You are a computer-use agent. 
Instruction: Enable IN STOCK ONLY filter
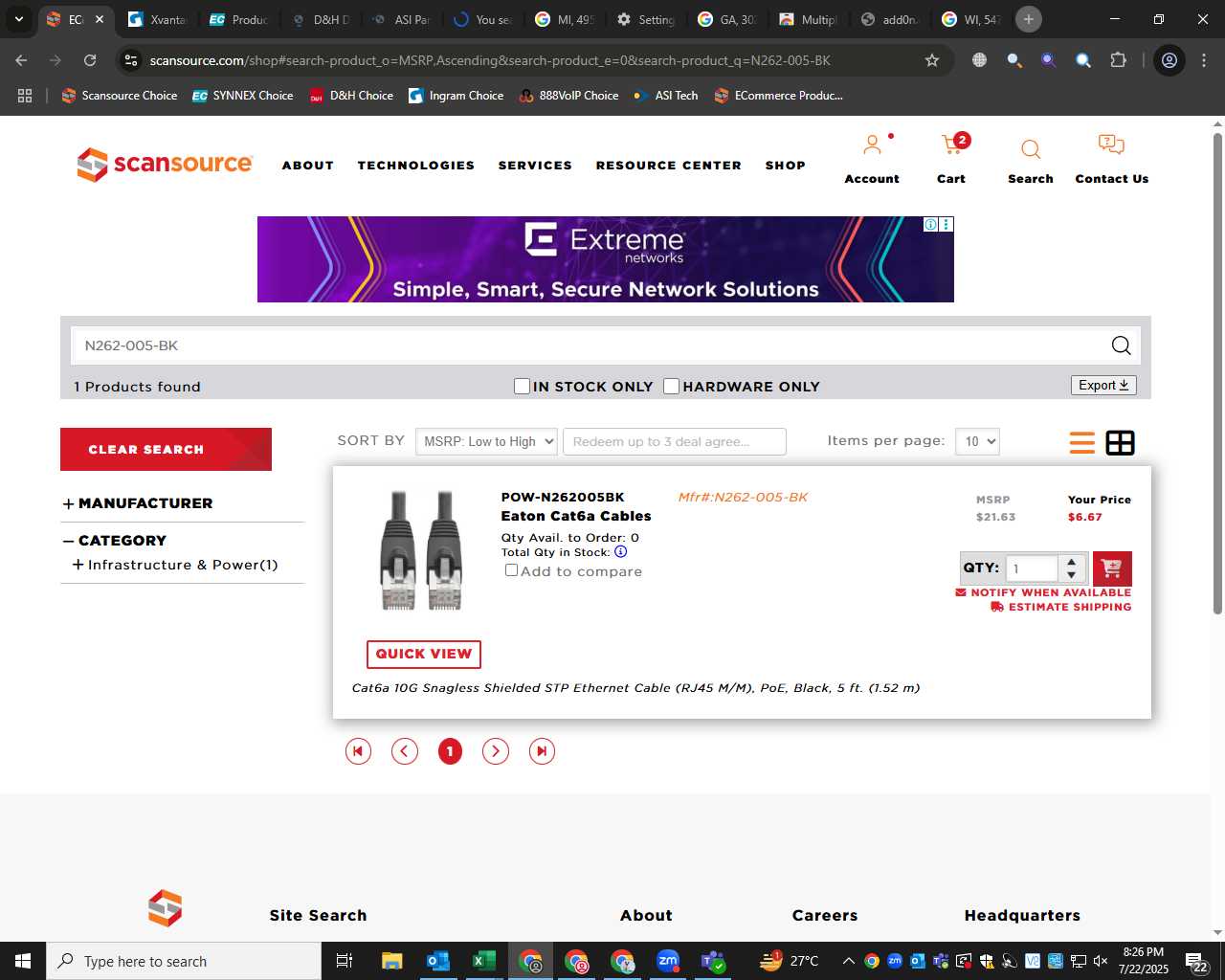coord(522,386)
